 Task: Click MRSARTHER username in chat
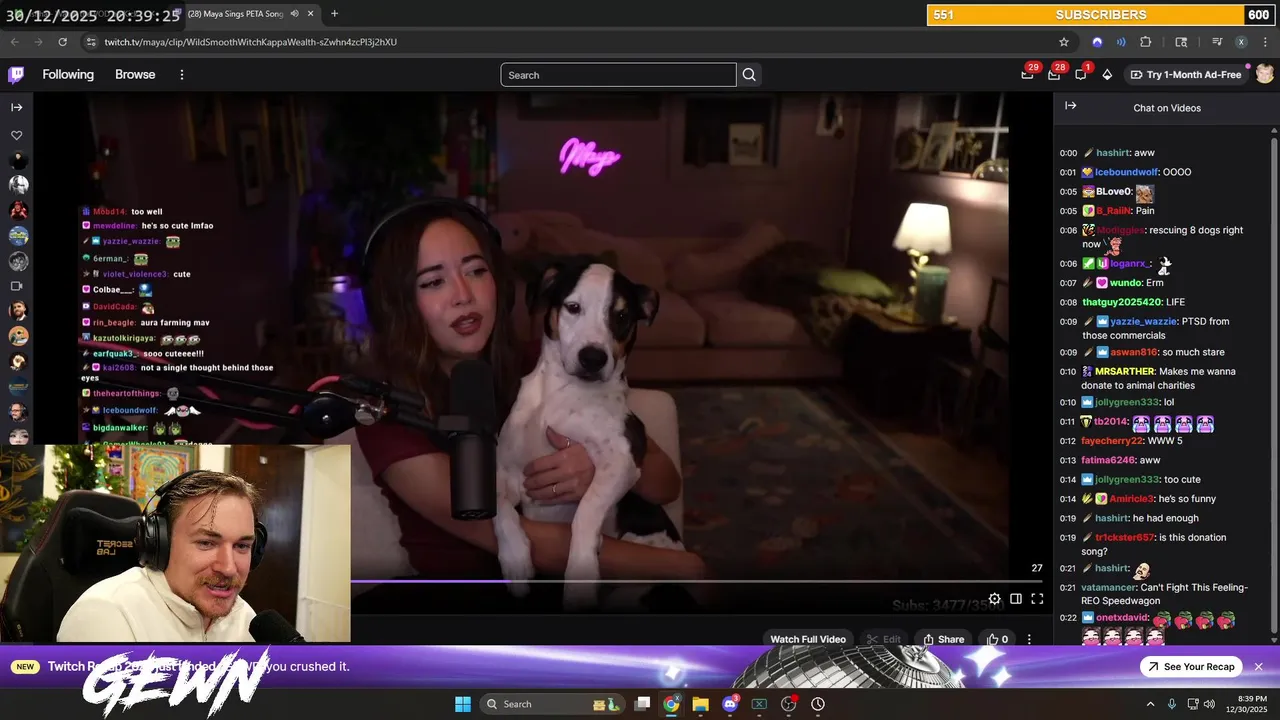coord(1124,371)
